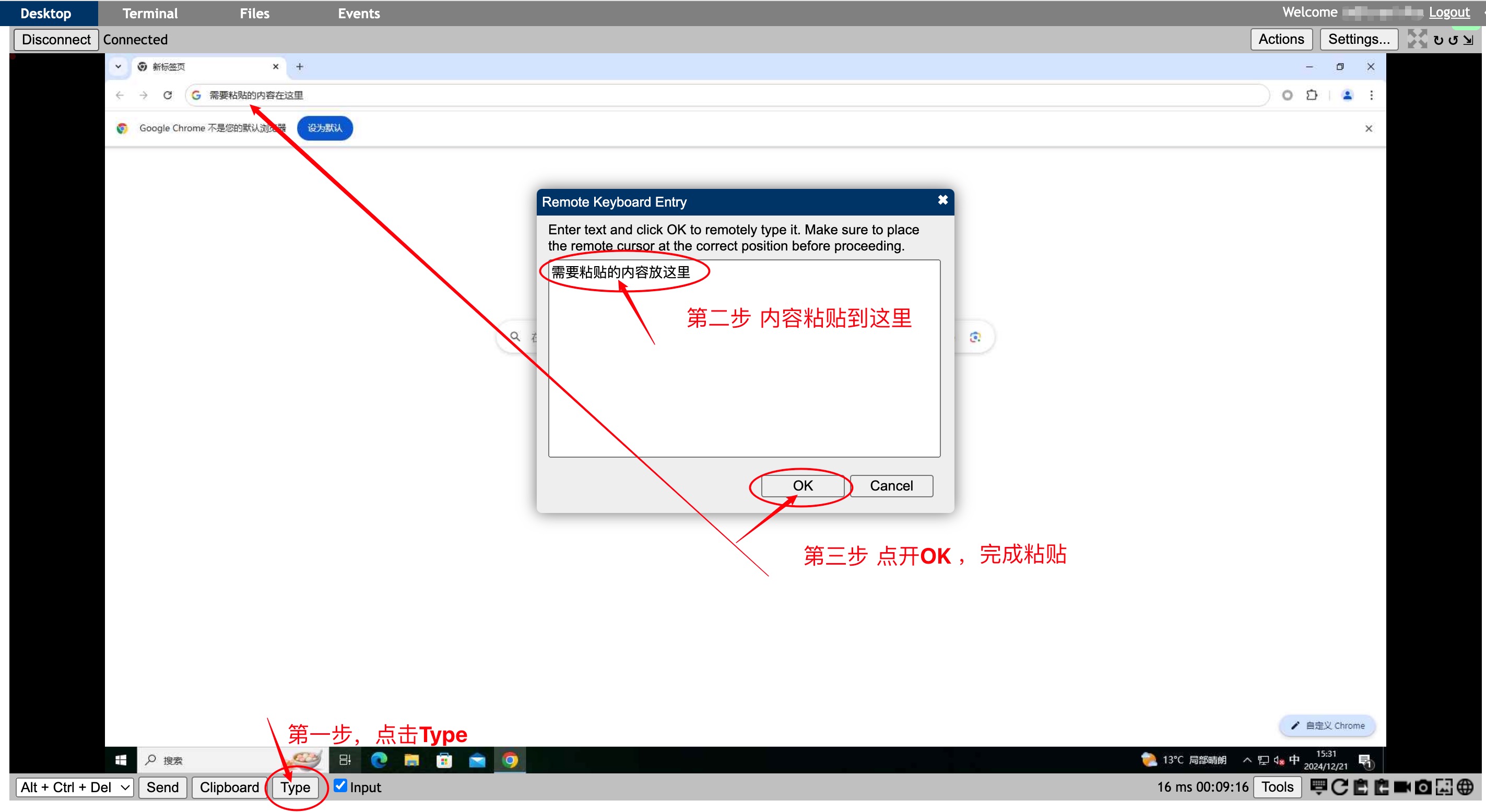Start session recording with video camera icon
The height and width of the screenshot is (812, 1486).
[x=1402, y=786]
